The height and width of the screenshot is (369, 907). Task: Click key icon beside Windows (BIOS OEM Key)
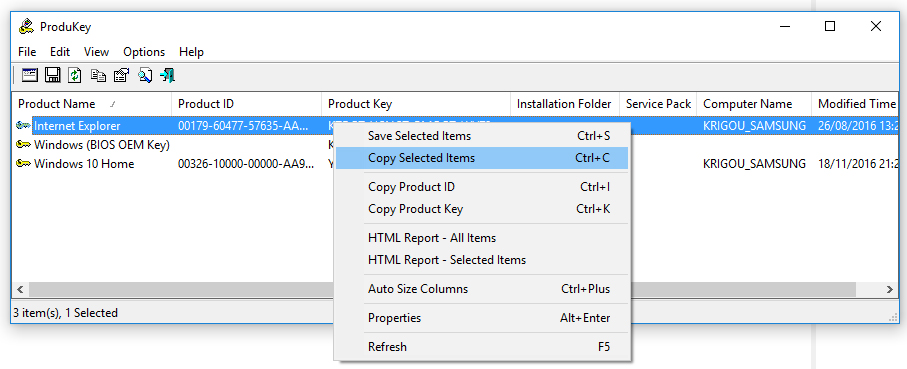24,145
